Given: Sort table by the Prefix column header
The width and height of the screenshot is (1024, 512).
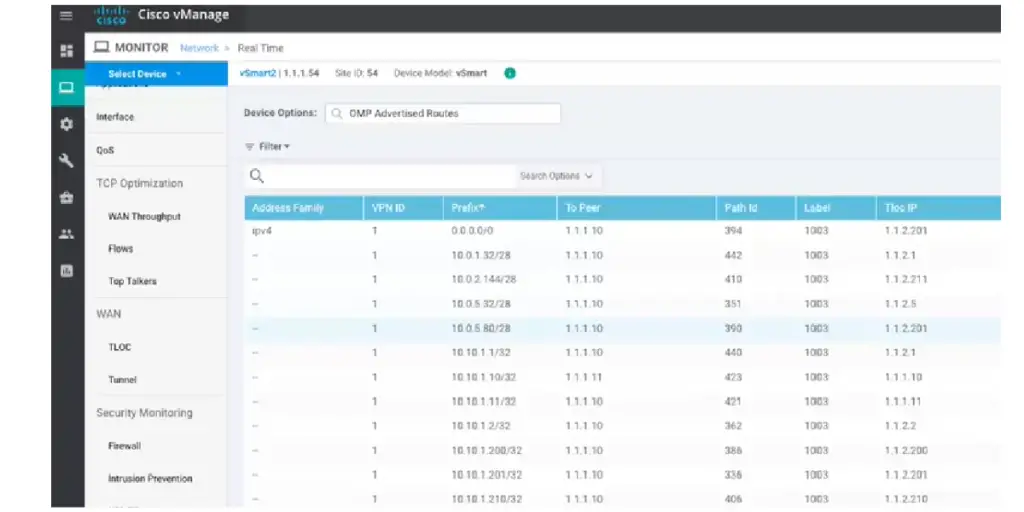Looking at the screenshot, I should point(468,208).
